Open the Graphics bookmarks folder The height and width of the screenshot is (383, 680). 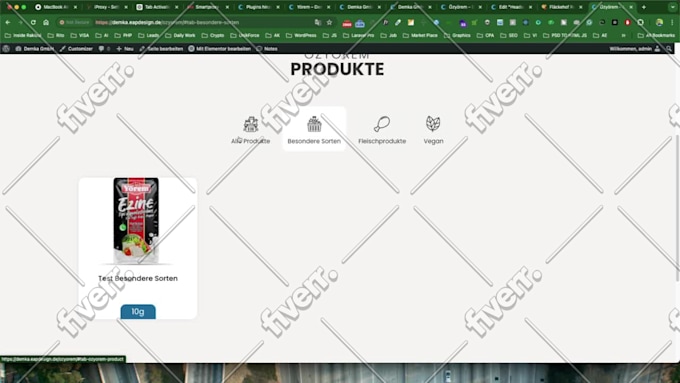coord(458,35)
